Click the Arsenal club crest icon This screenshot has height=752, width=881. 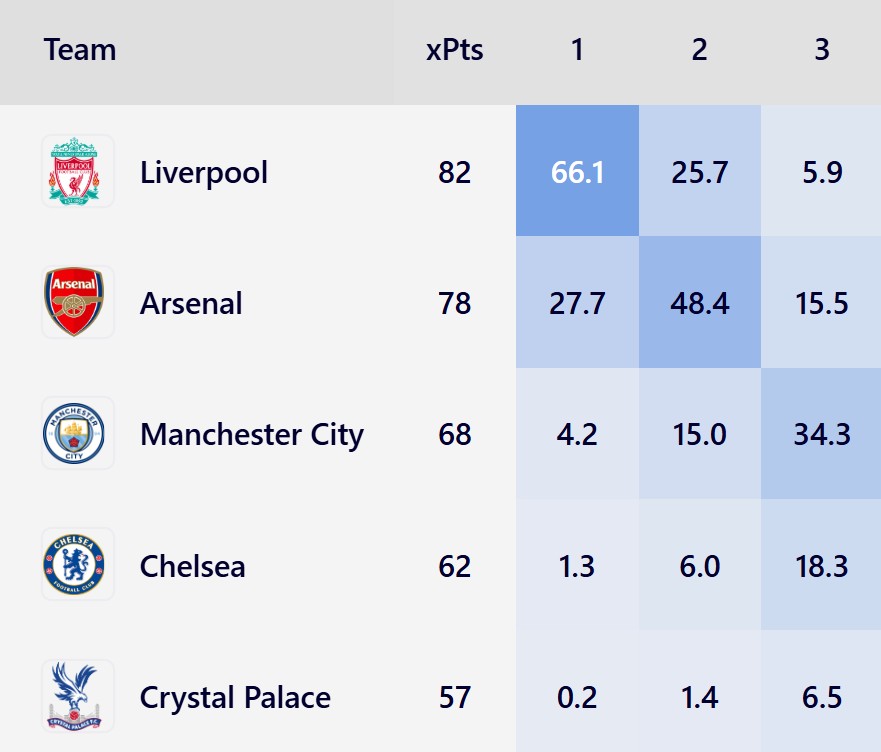pos(78,302)
